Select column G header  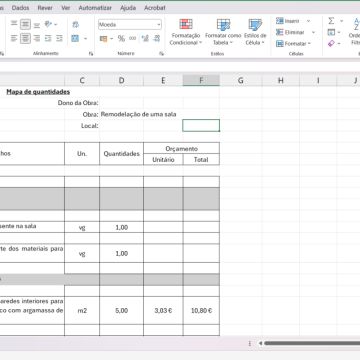coord(240,80)
